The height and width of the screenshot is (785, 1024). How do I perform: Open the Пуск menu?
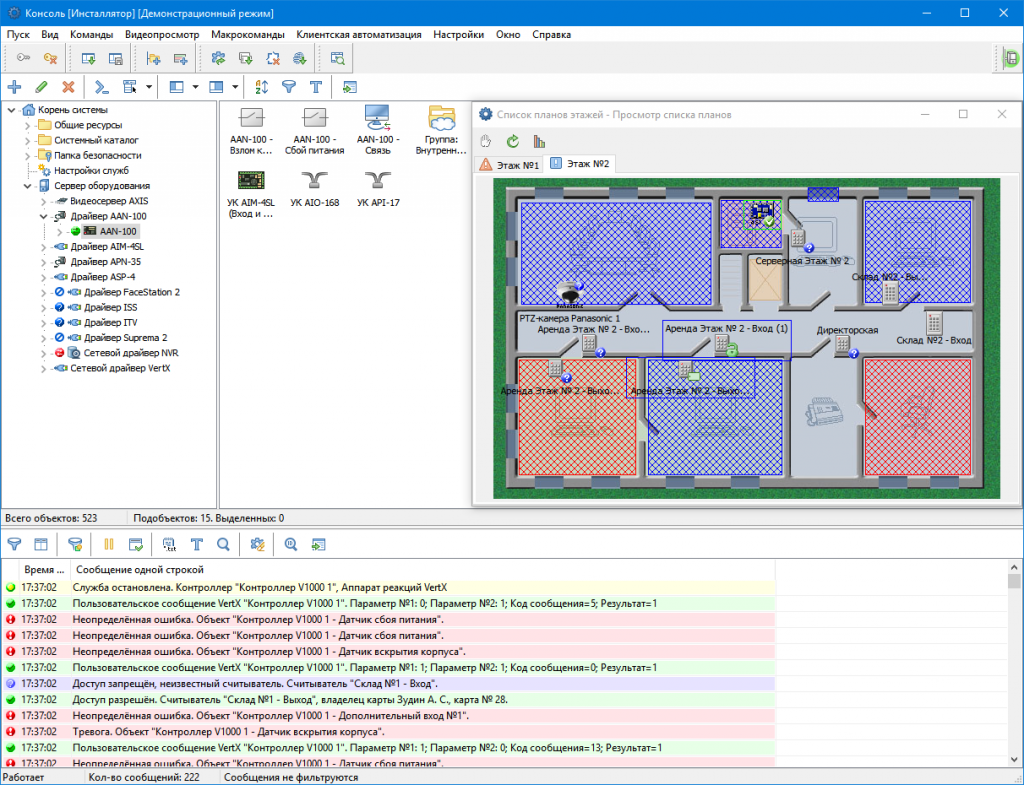click(18, 35)
